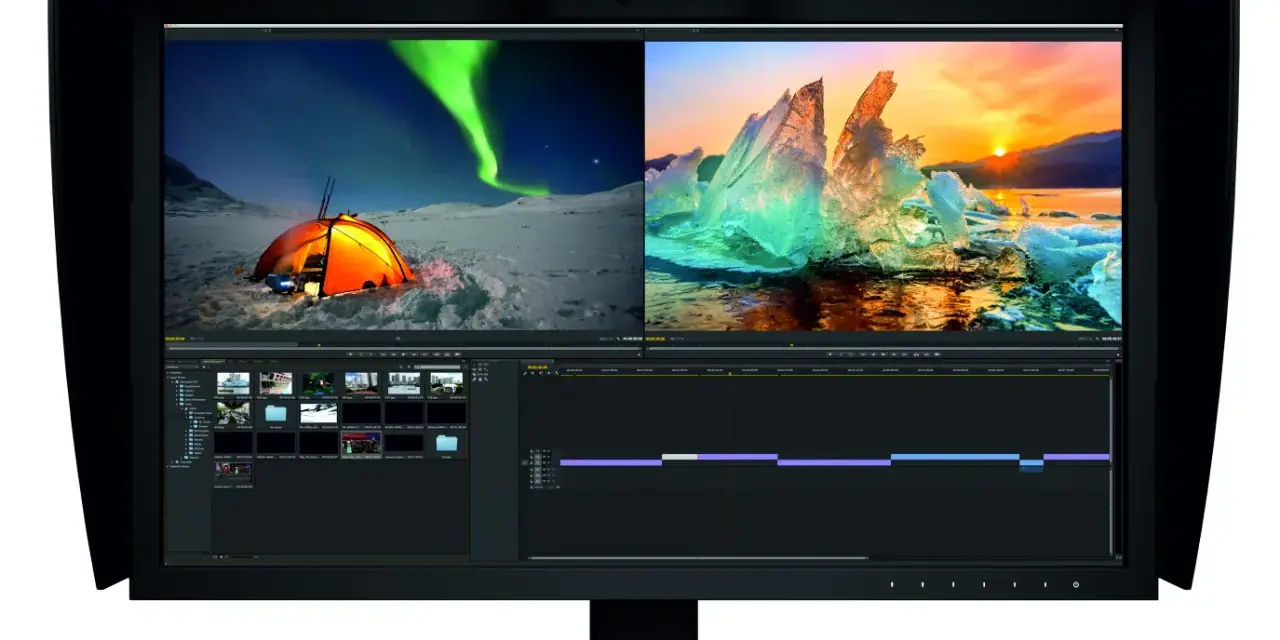
Task: Click the timeline playhead marker on the ruler
Action: (x=729, y=372)
